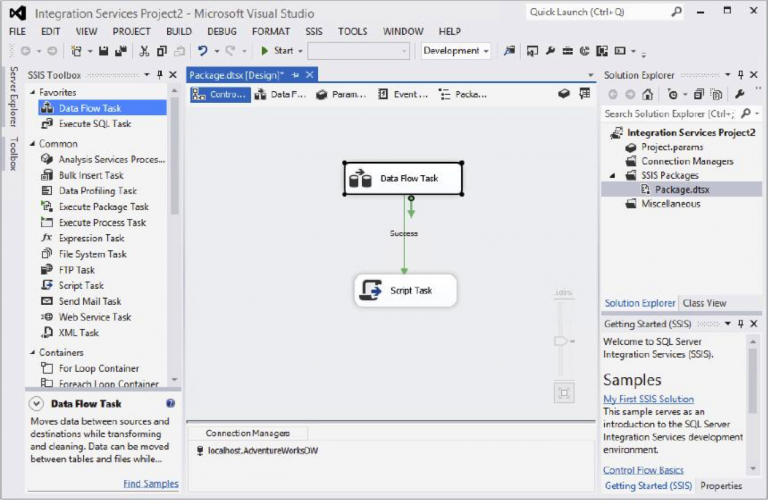This screenshot has width=768, height=500.
Task: Switch to the Class View tab
Action: pos(704,303)
